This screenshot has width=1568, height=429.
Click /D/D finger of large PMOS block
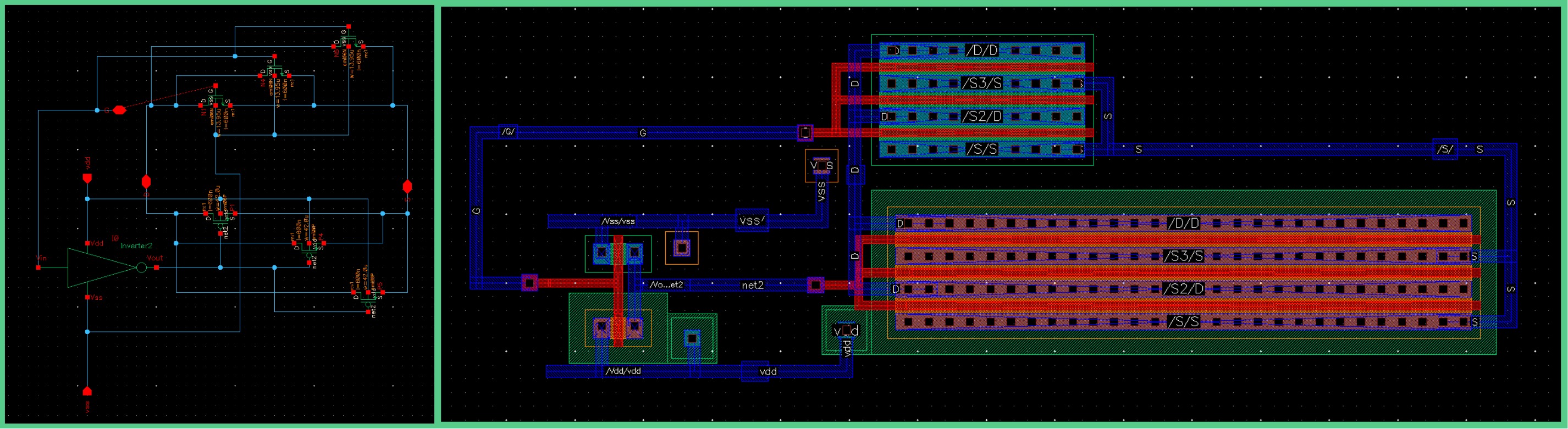coord(1183,224)
